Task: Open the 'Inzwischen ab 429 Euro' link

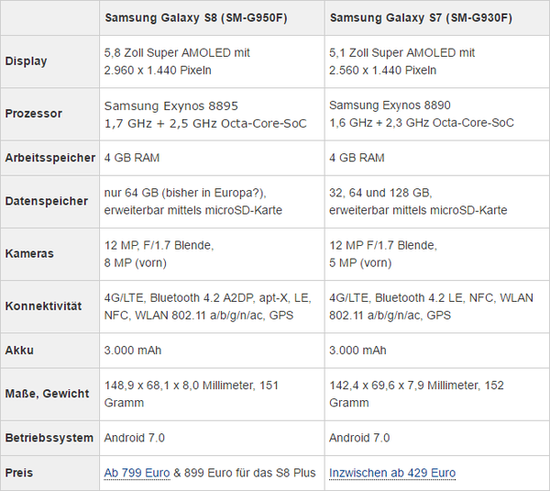Action: 392,473
